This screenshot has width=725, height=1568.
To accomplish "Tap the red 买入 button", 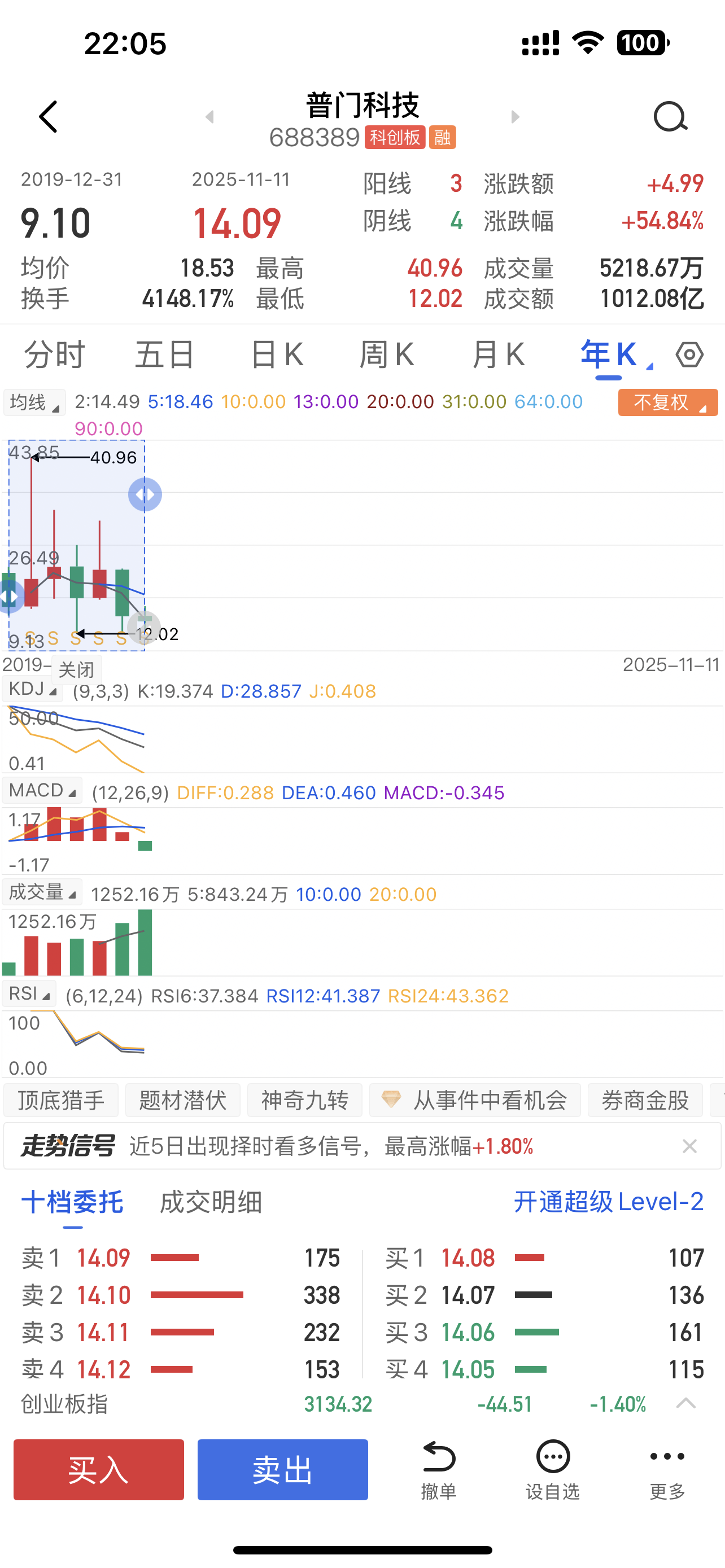I will tap(99, 1469).
